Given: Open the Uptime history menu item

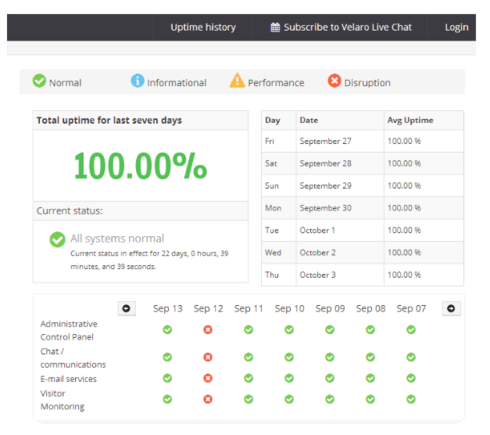Looking at the screenshot, I should pos(203,27).
